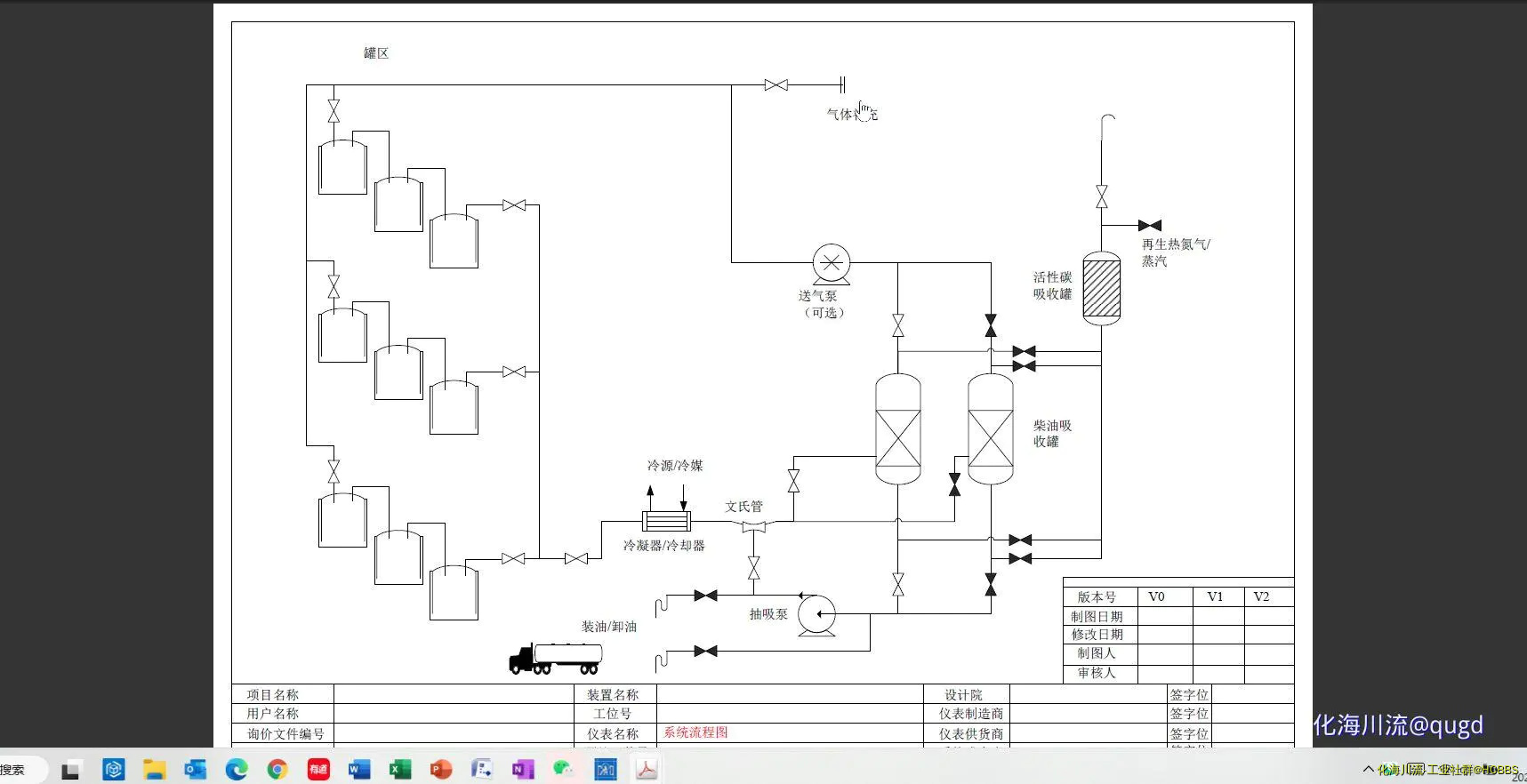Click the 送气泵 pump symbol
1527x784 pixels.
(832, 263)
